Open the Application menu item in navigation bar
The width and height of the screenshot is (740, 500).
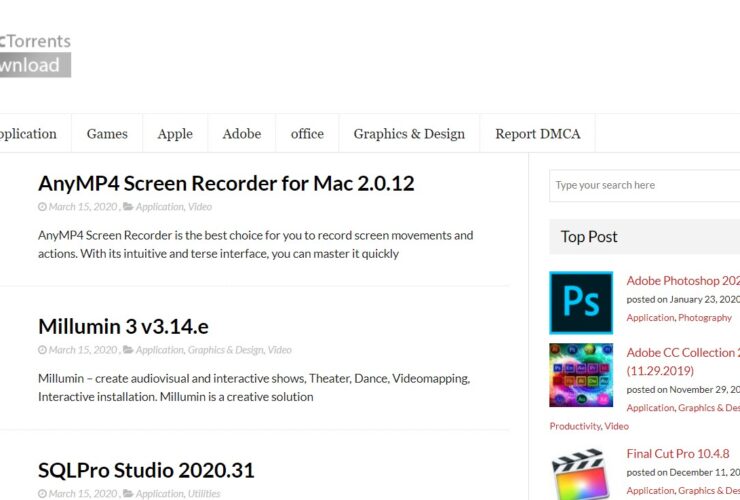click(x=28, y=134)
